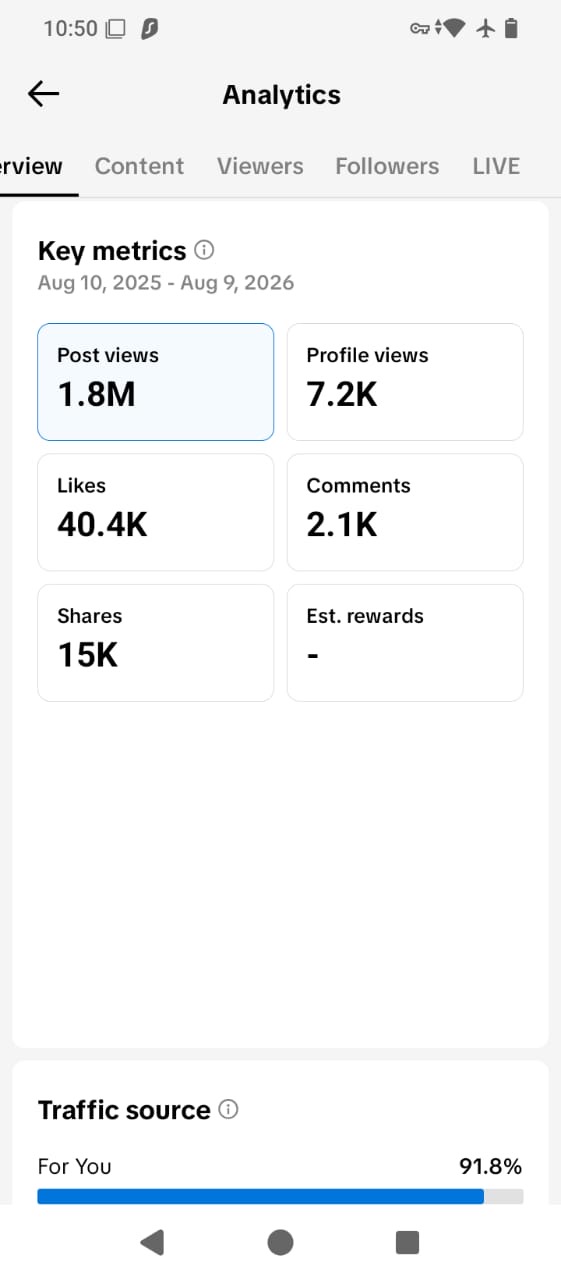561x1280 pixels.
Task: Switch to the Content tab
Action: pos(139,166)
